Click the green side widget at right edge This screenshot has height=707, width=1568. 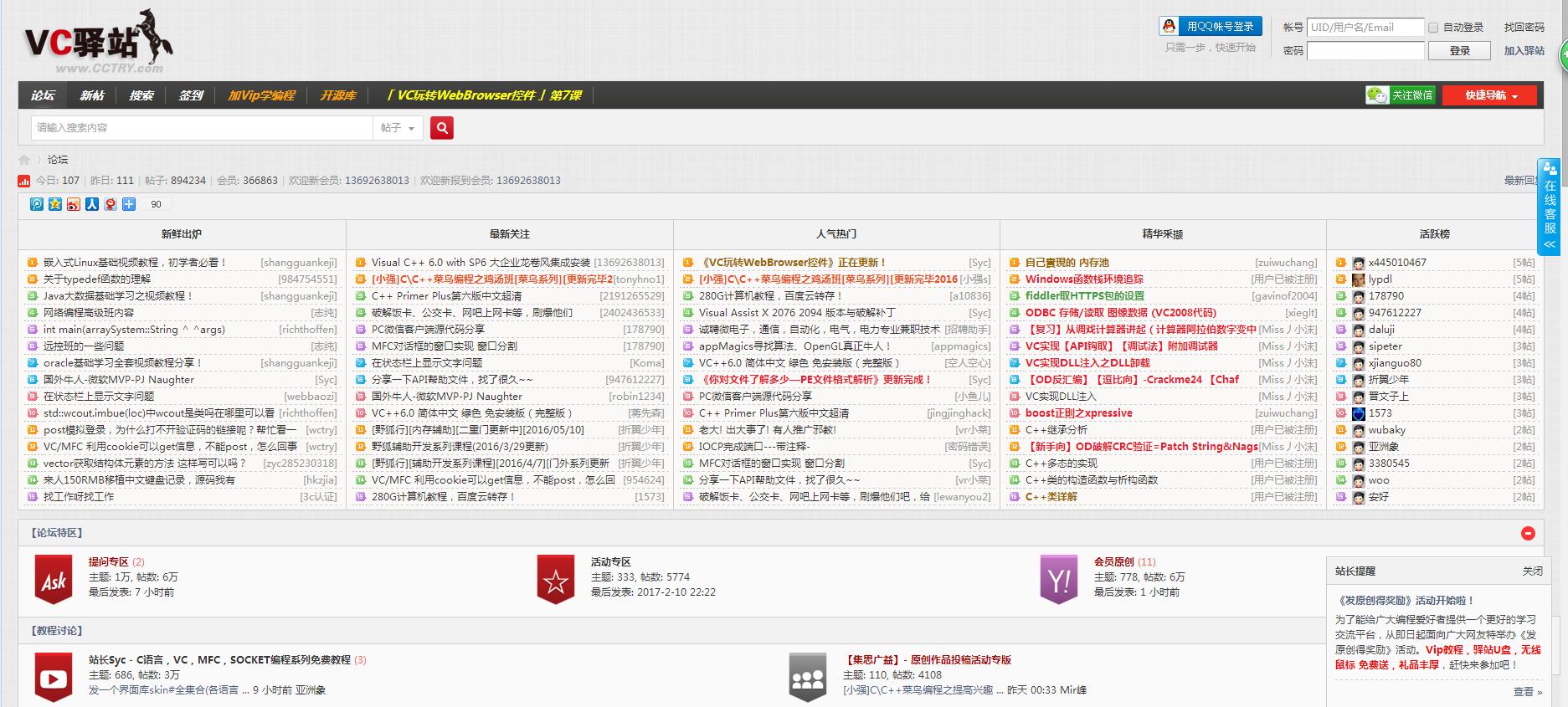coord(1563,55)
